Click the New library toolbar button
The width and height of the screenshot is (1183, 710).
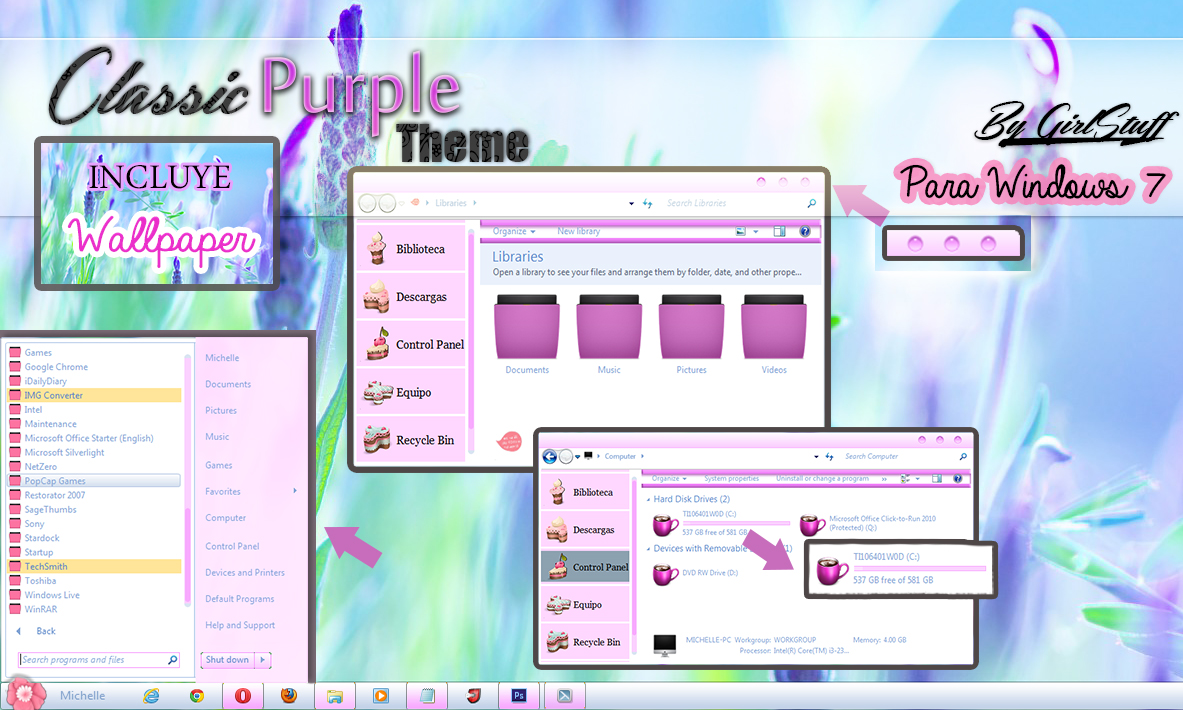pos(579,231)
